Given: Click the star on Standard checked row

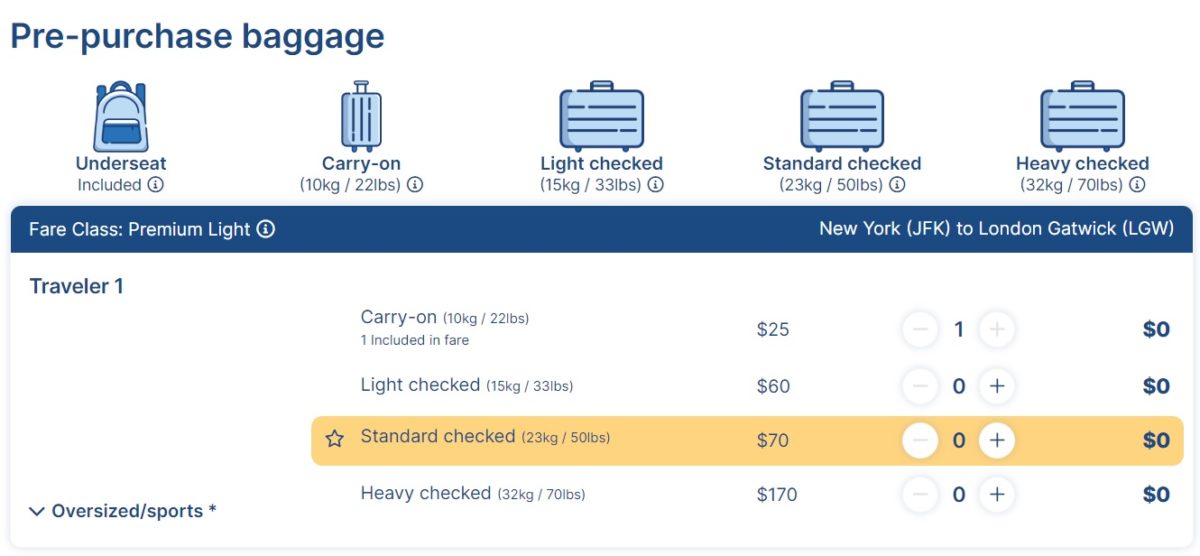Looking at the screenshot, I should click(x=335, y=439).
